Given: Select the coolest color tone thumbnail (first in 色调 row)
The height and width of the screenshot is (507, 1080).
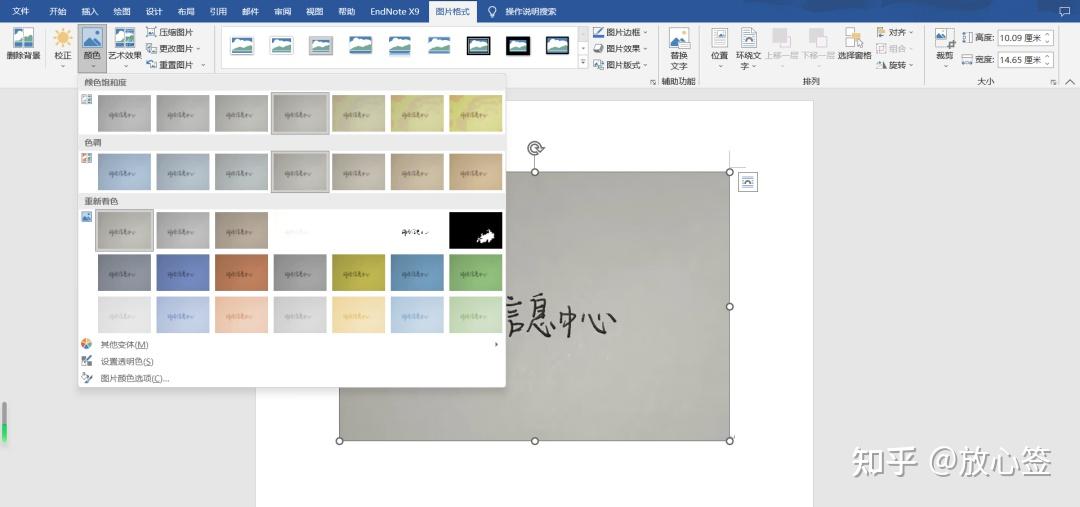Looking at the screenshot, I should [124, 172].
